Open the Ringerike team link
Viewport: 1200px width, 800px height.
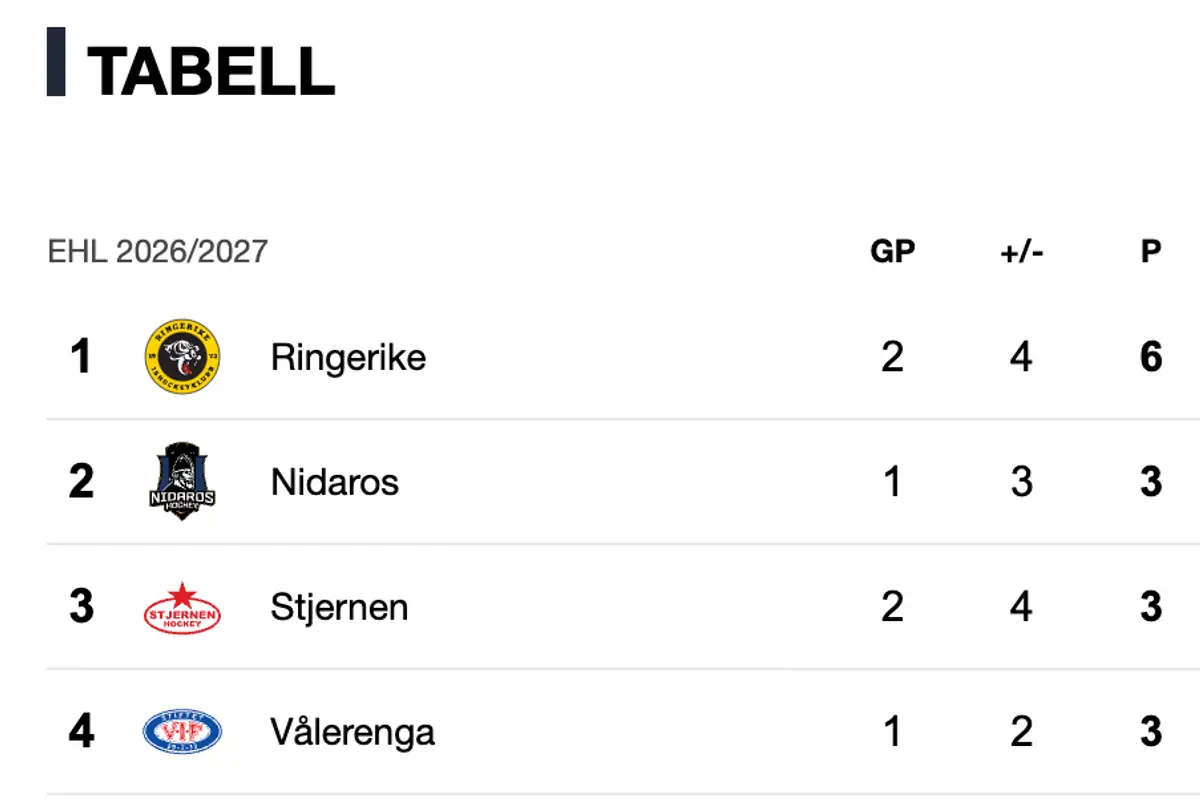pyautogui.click(x=348, y=357)
